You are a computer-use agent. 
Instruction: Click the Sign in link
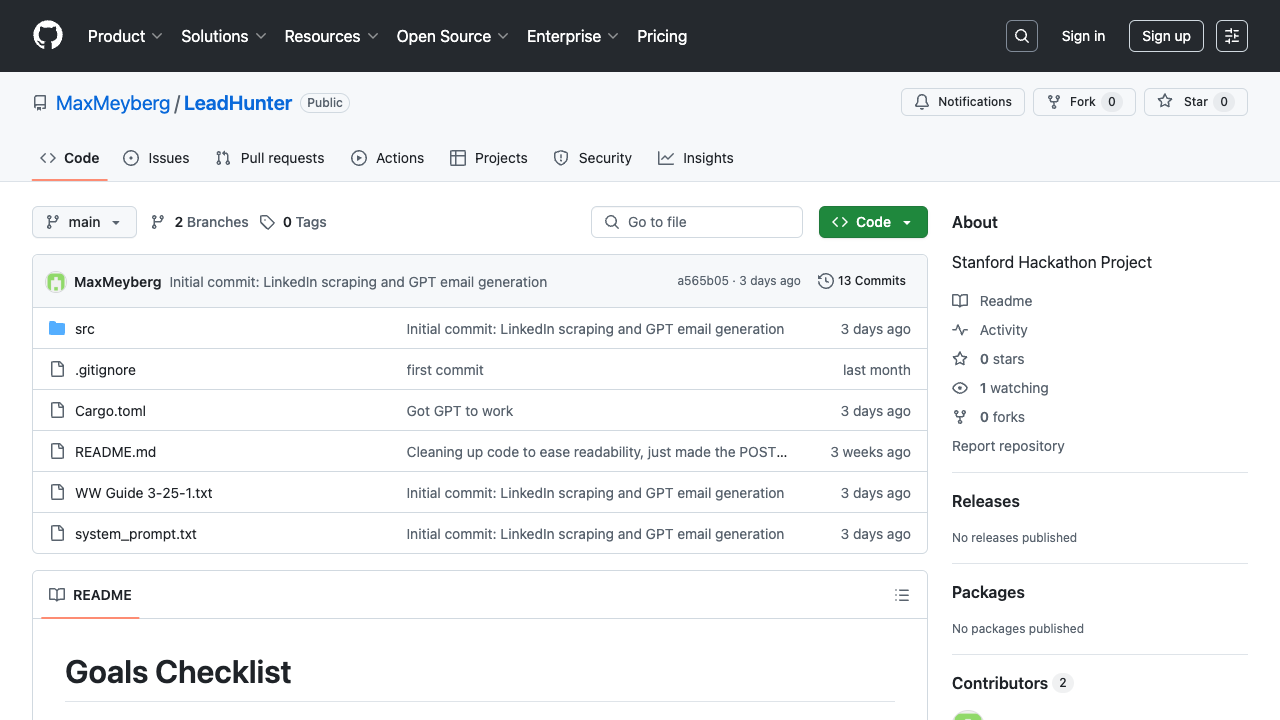(1083, 36)
